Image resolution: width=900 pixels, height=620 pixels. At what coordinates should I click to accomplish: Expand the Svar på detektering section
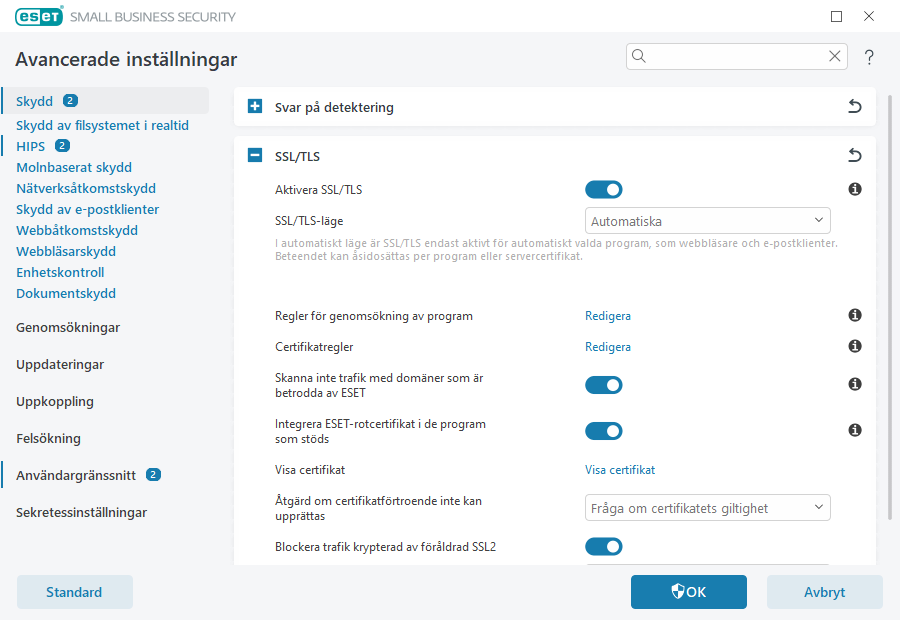pos(254,106)
